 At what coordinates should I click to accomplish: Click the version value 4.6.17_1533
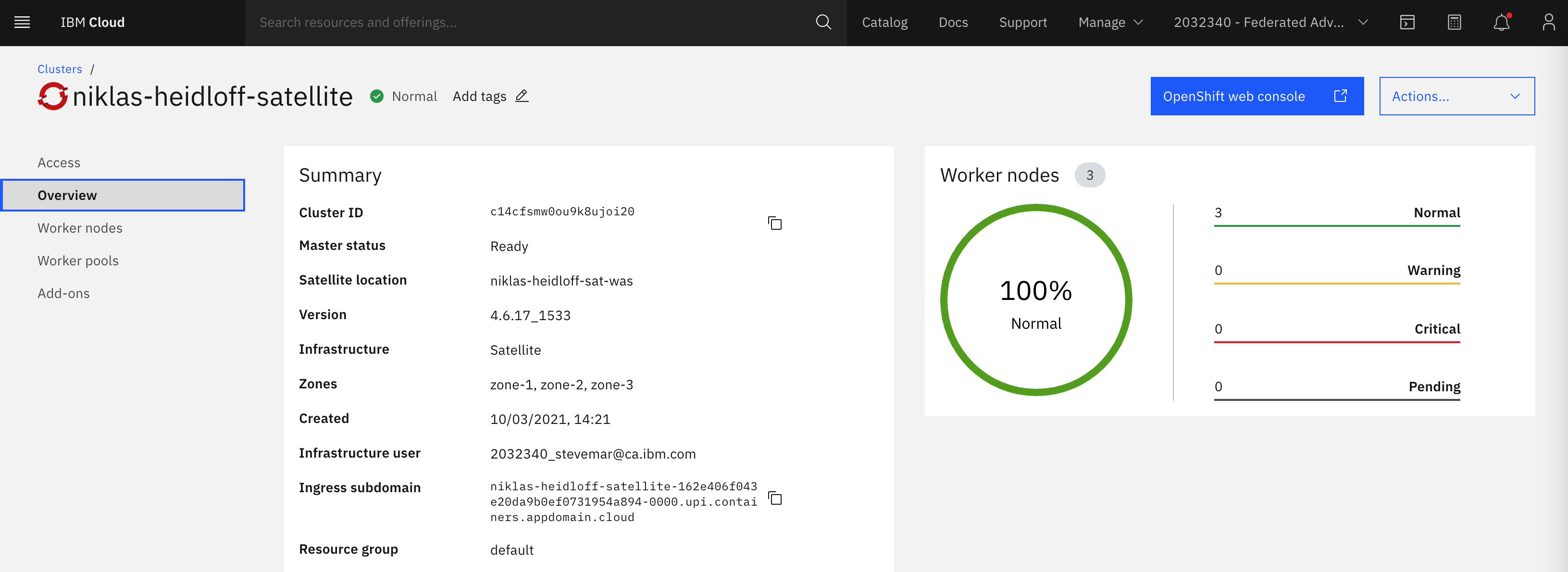pyautogui.click(x=530, y=315)
